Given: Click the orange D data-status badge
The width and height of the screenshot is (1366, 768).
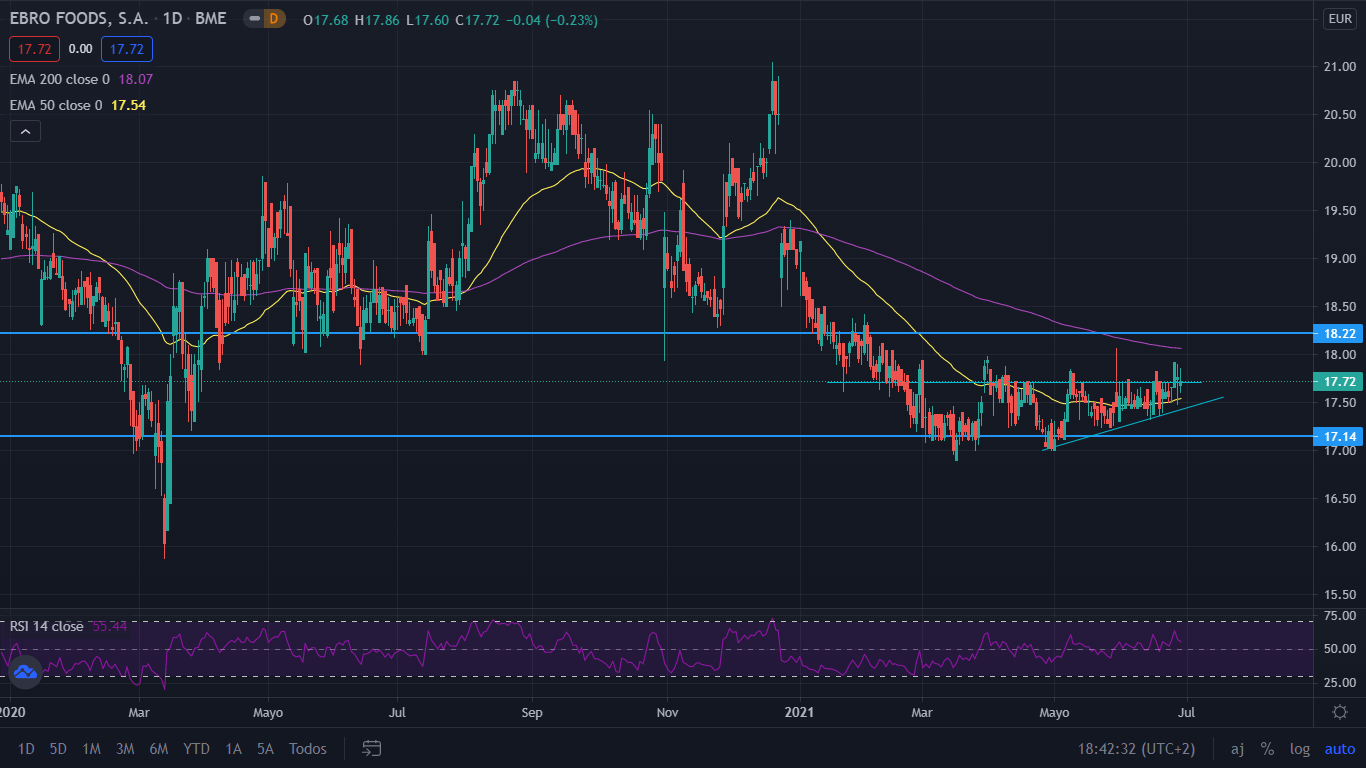Looking at the screenshot, I should (x=274, y=20).
